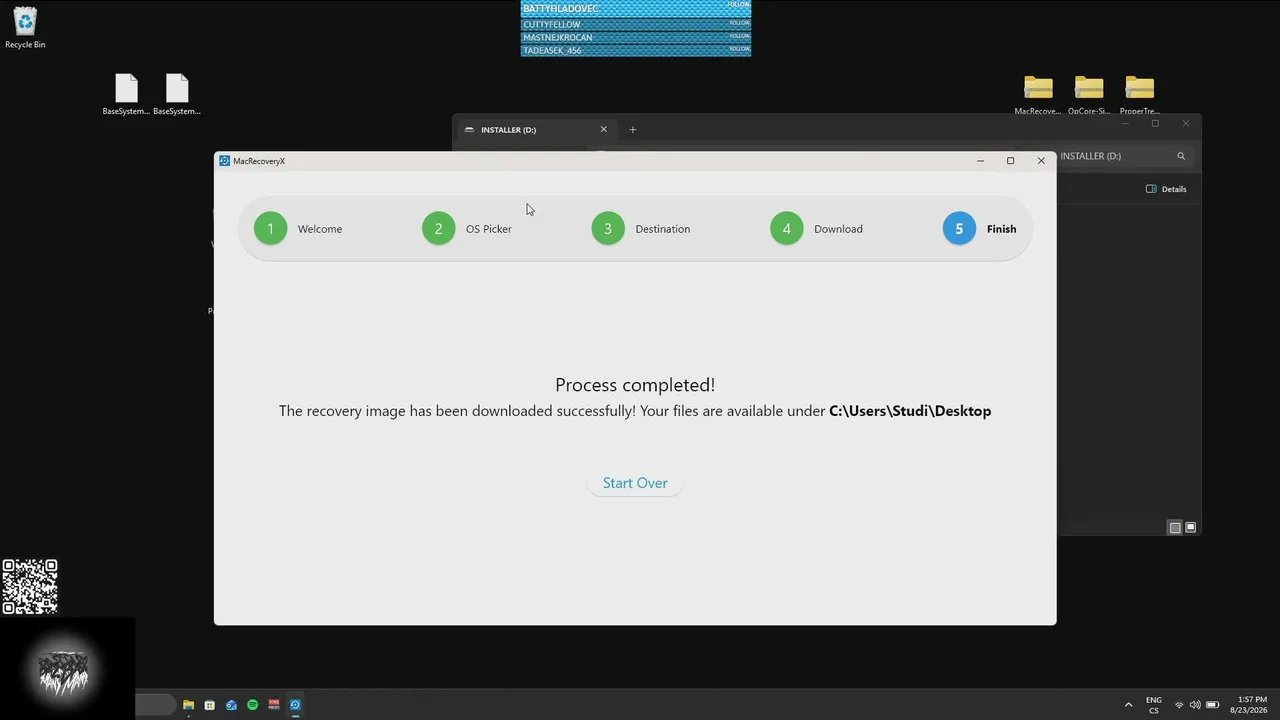Select the first BaseSystem file on desktop
This screenshot has height=720, width=1280.
(126, 95)
